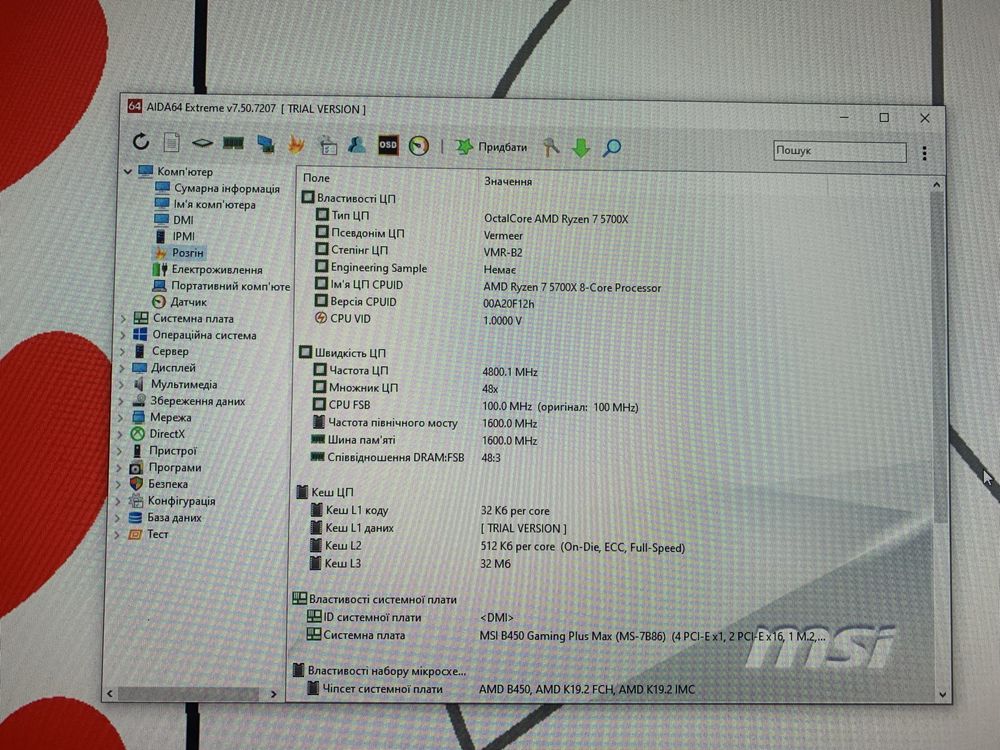Open the Report page icon
The width and height of the screenshot is (1000, 750).
171,142
